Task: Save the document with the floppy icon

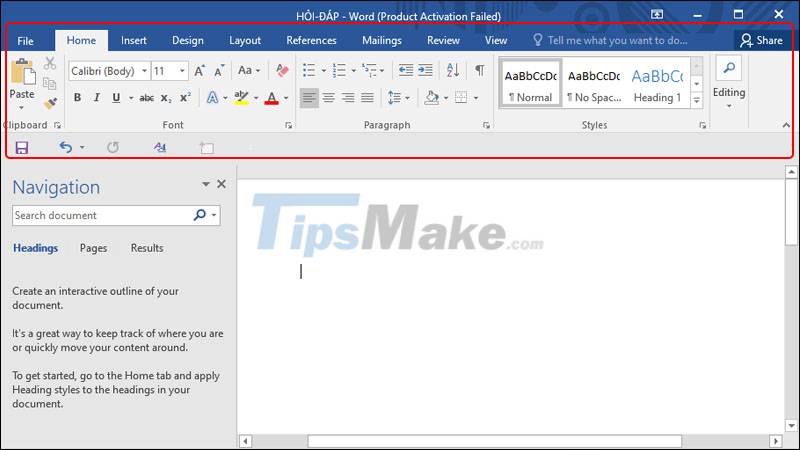Action: [21, 148]
